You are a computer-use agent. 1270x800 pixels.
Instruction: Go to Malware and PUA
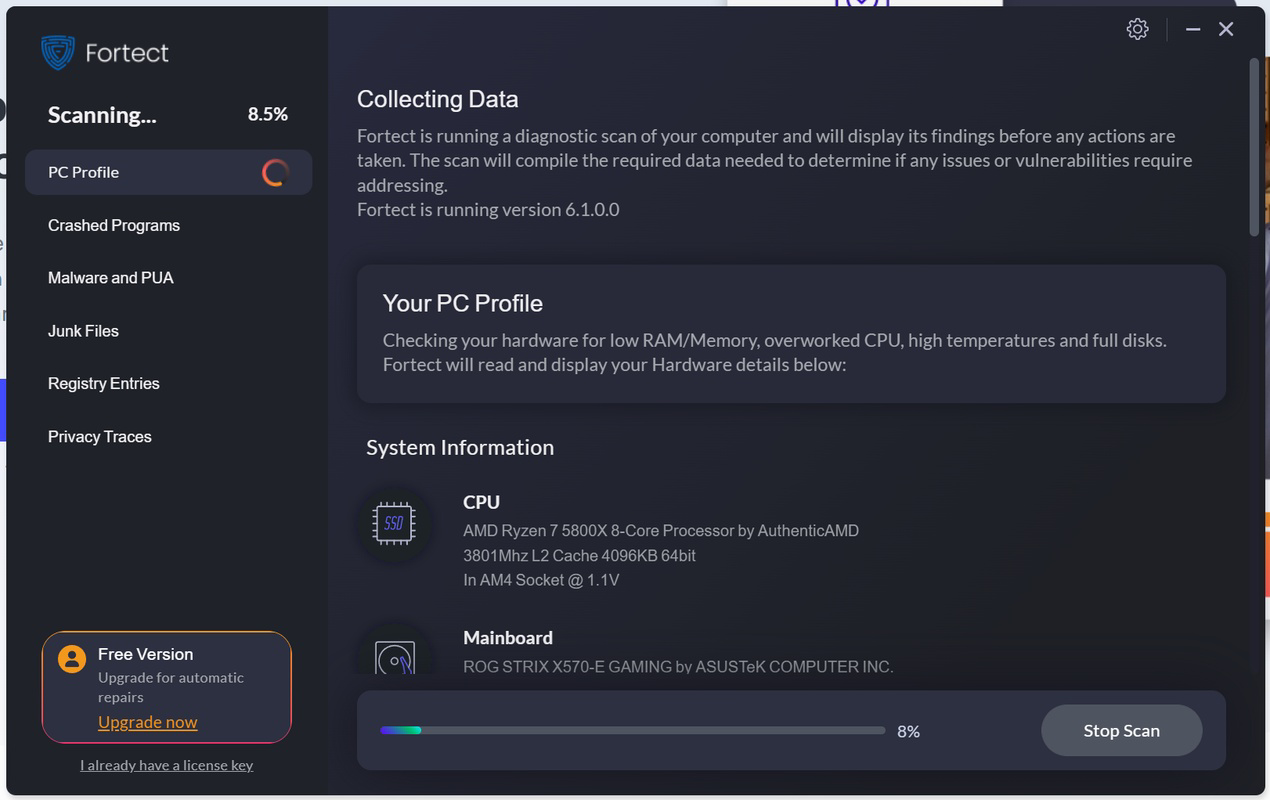tap(111, 278)
